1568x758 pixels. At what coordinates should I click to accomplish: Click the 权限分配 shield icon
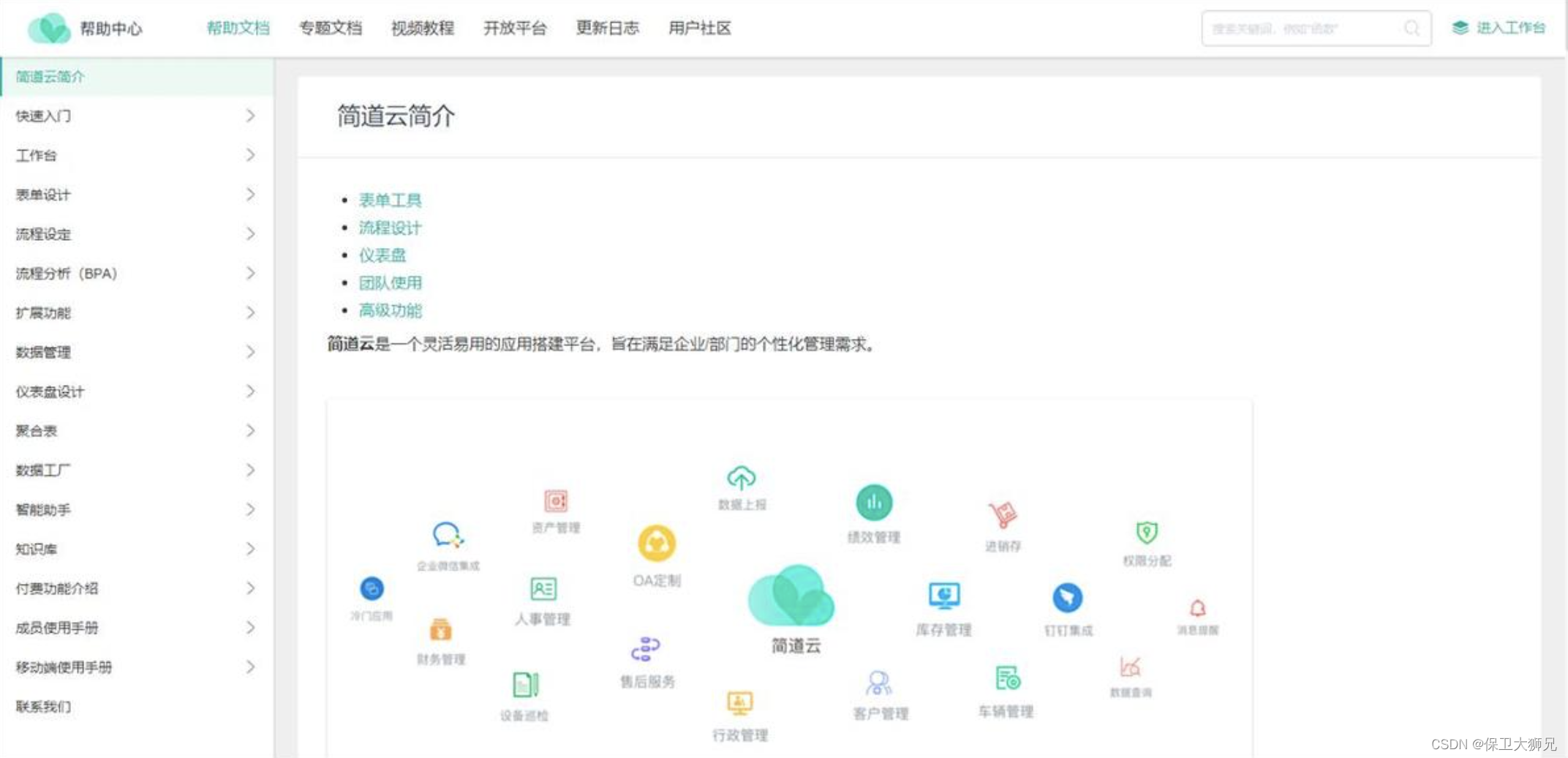click(1147, 532)
